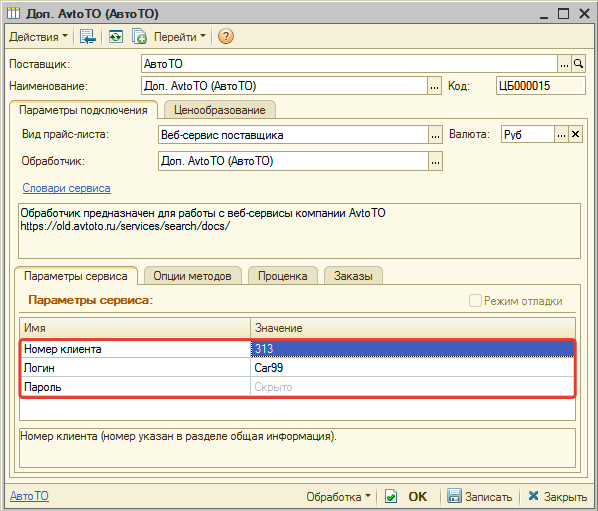598x511 pixels.
Task: Select the Логин value cell Car99
Action: (412, 368)
